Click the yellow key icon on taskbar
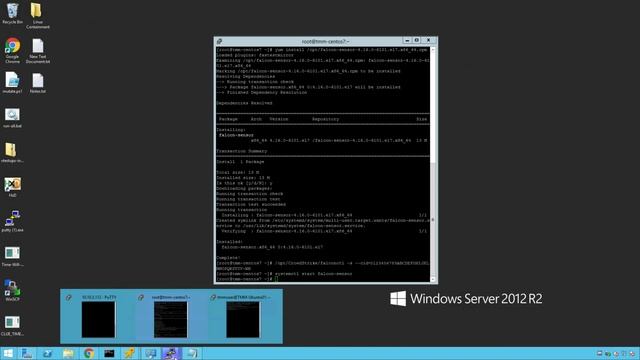This screenshot has height=360, width=640. tap(130, 353)
